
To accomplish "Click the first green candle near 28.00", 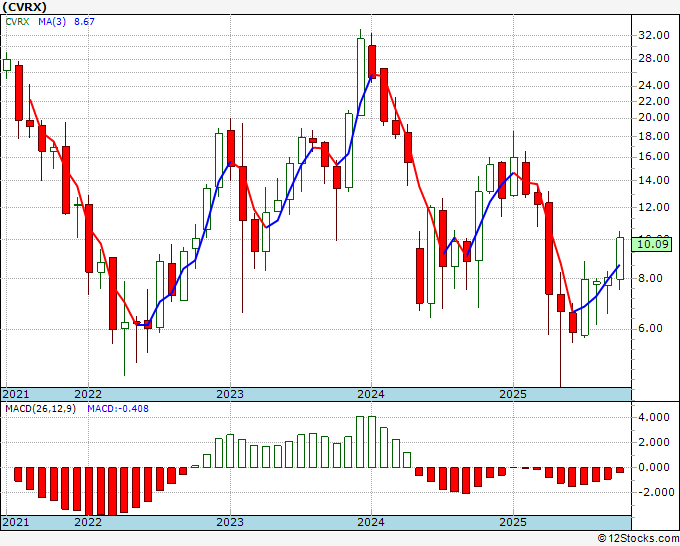I will 7,65.
